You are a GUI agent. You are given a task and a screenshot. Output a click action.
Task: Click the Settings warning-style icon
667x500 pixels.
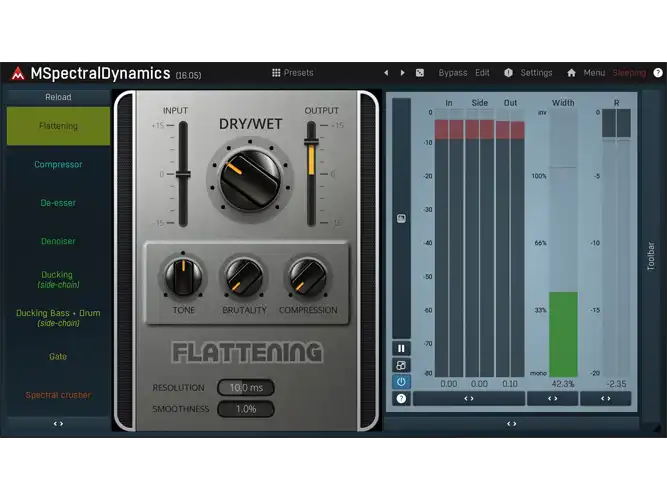(x=508, y=73)
